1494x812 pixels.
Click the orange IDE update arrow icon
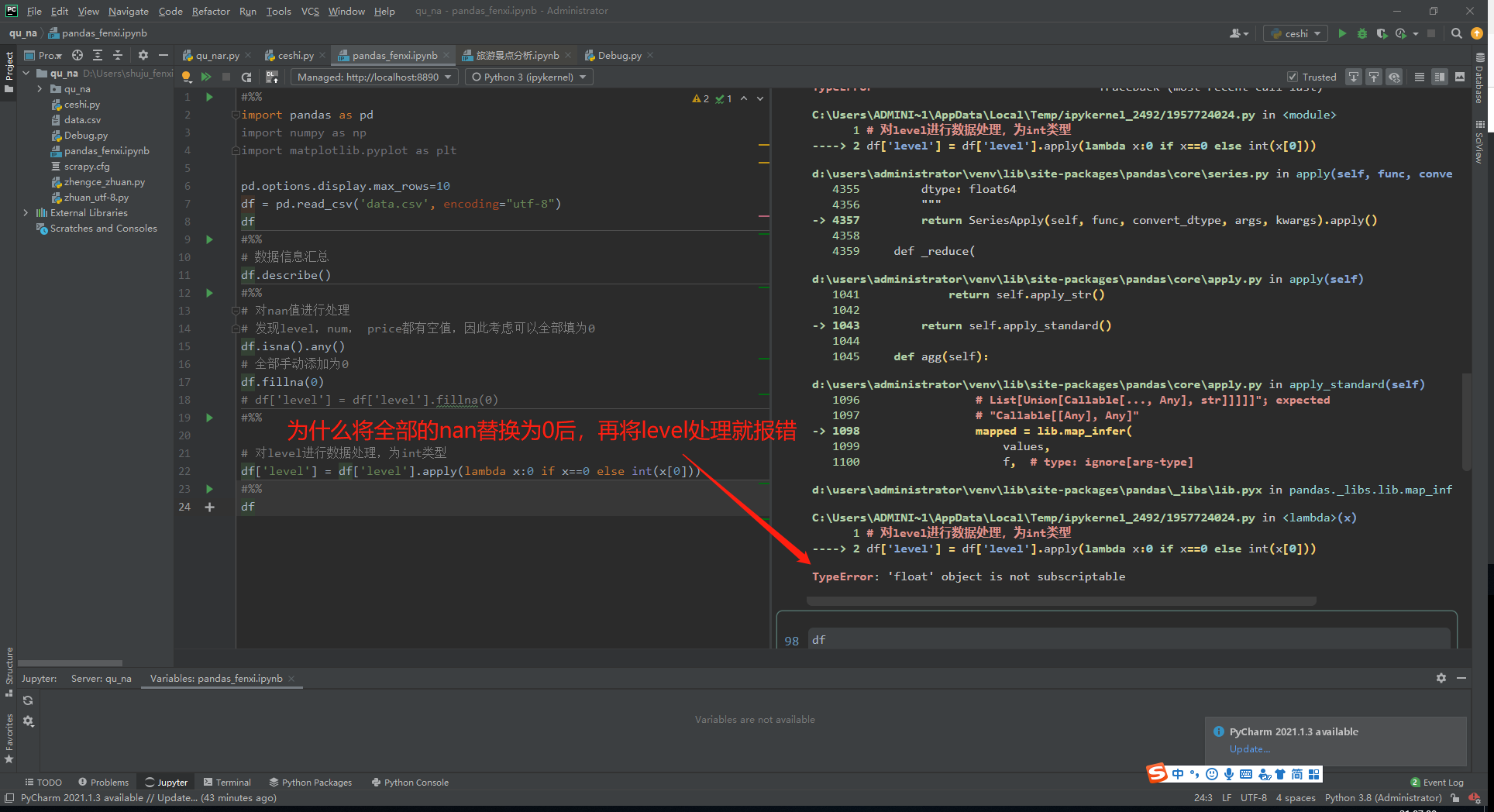1477,33
